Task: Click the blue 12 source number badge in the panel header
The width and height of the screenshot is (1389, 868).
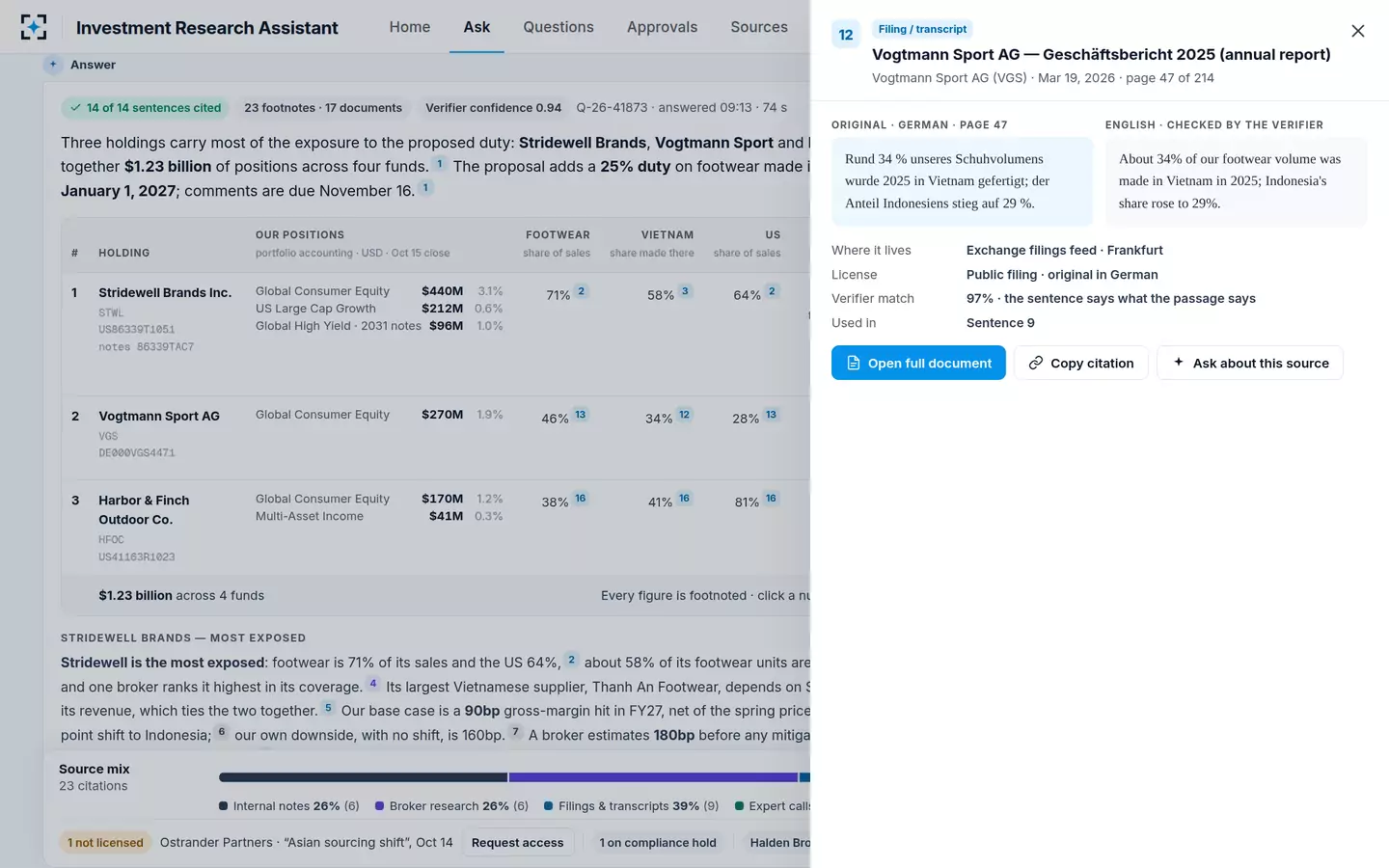Action: click(x=846, y=35)
